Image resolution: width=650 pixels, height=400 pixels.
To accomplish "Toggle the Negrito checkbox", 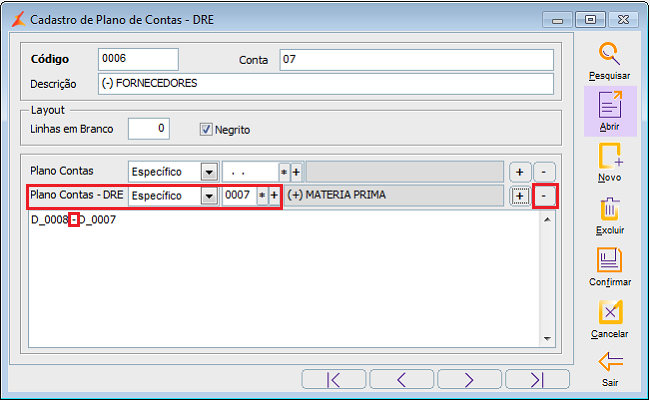I will [206, 129].
